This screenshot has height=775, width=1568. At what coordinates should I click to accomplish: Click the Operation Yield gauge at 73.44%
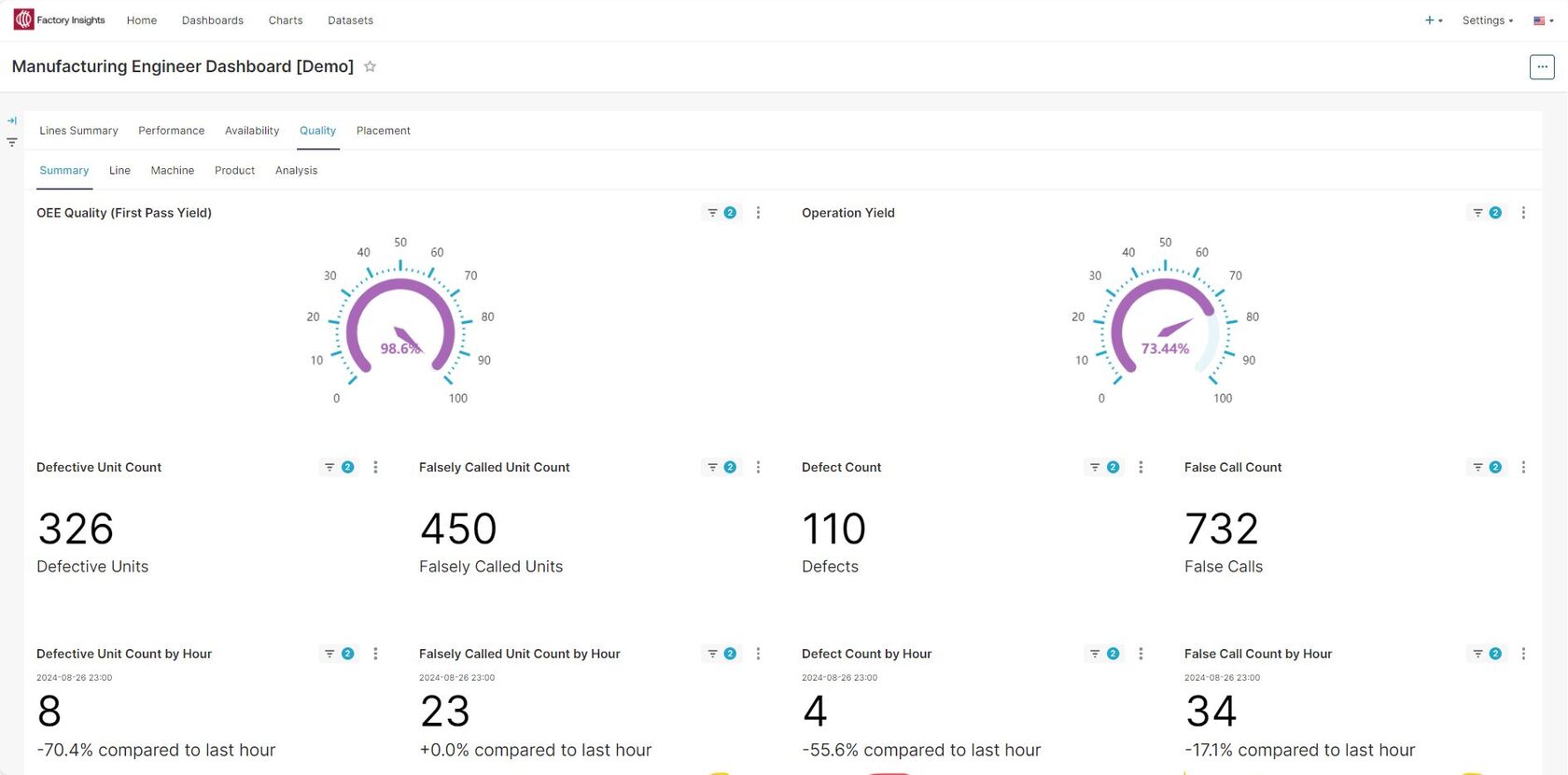1165,327
